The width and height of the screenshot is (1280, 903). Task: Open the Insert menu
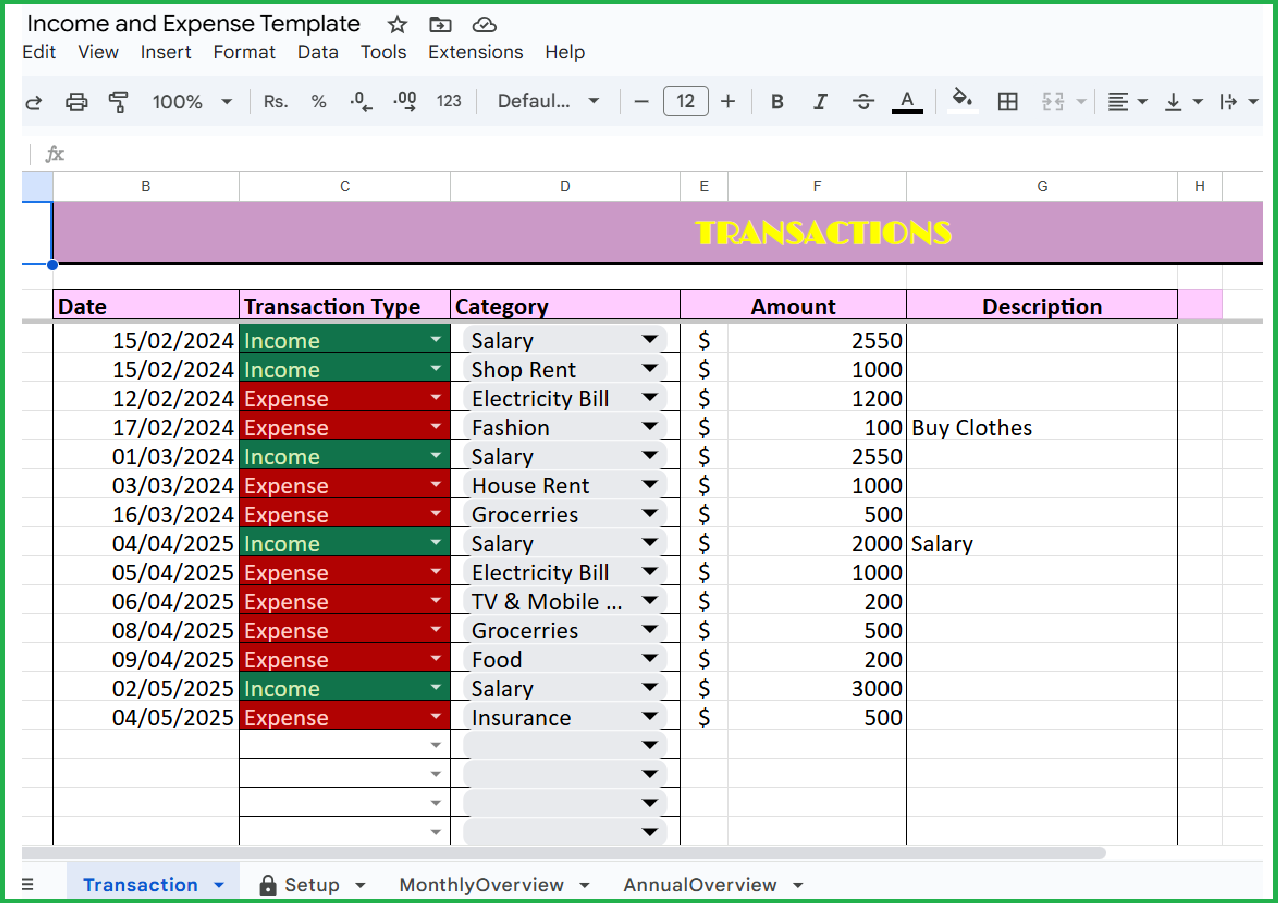[166, 52]
